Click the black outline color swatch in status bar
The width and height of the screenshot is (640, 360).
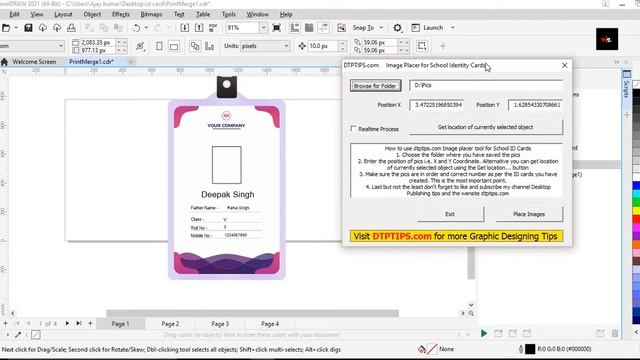530,349
